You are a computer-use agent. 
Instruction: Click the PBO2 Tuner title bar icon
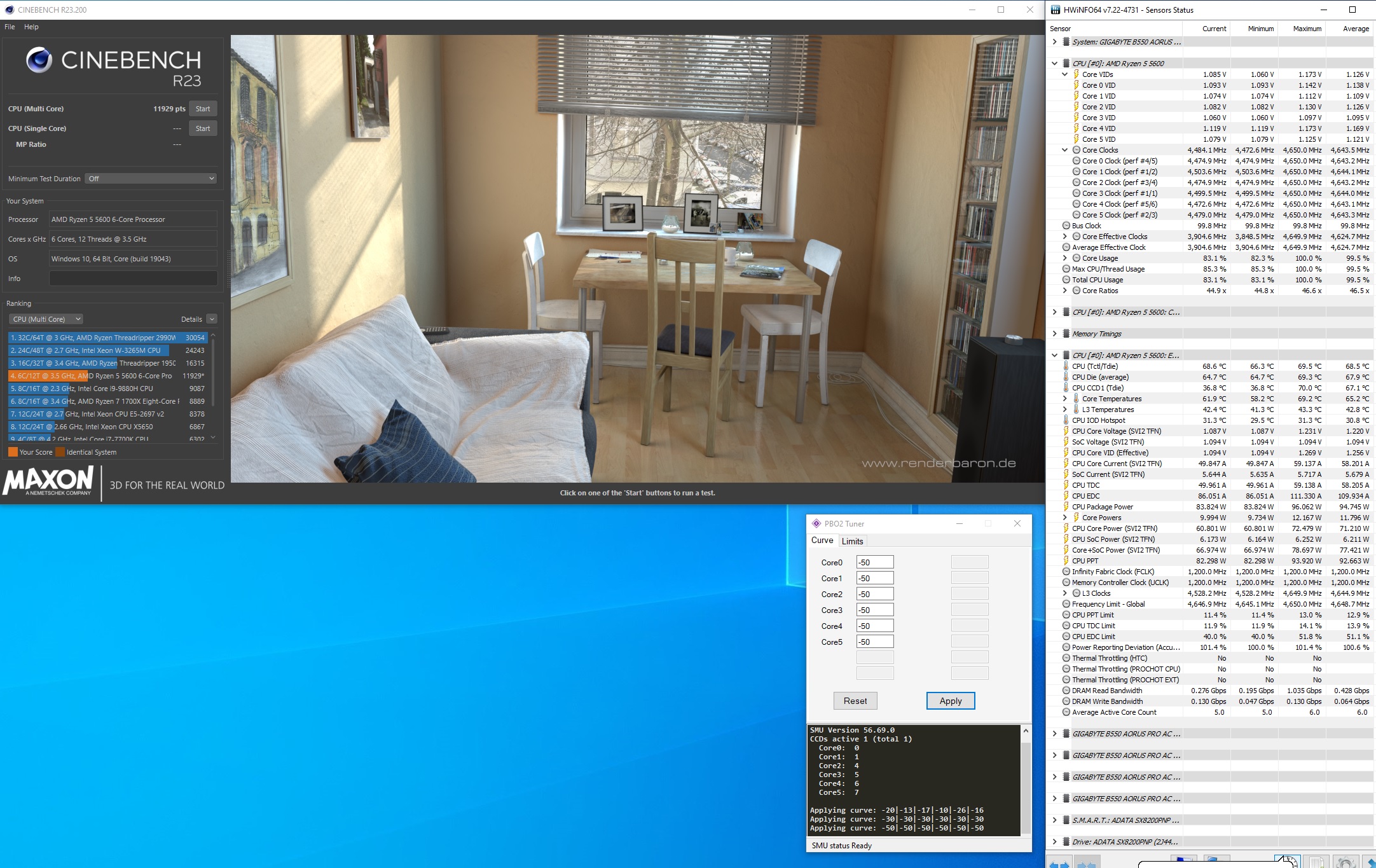click(816, 523)
